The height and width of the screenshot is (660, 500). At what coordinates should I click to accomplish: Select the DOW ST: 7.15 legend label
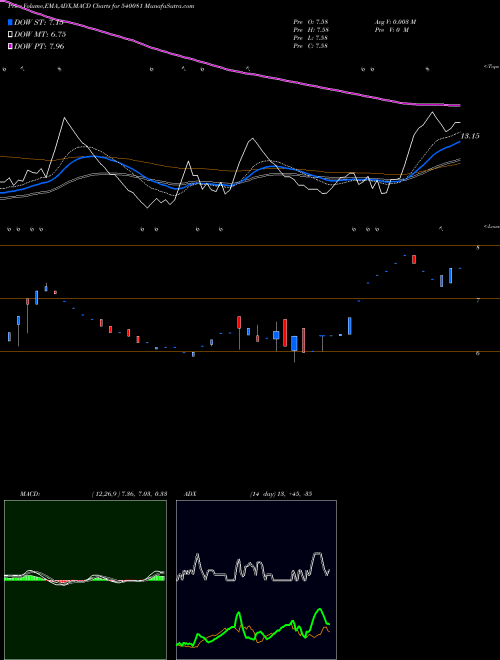pyautogui.click(x=39, y=22)
